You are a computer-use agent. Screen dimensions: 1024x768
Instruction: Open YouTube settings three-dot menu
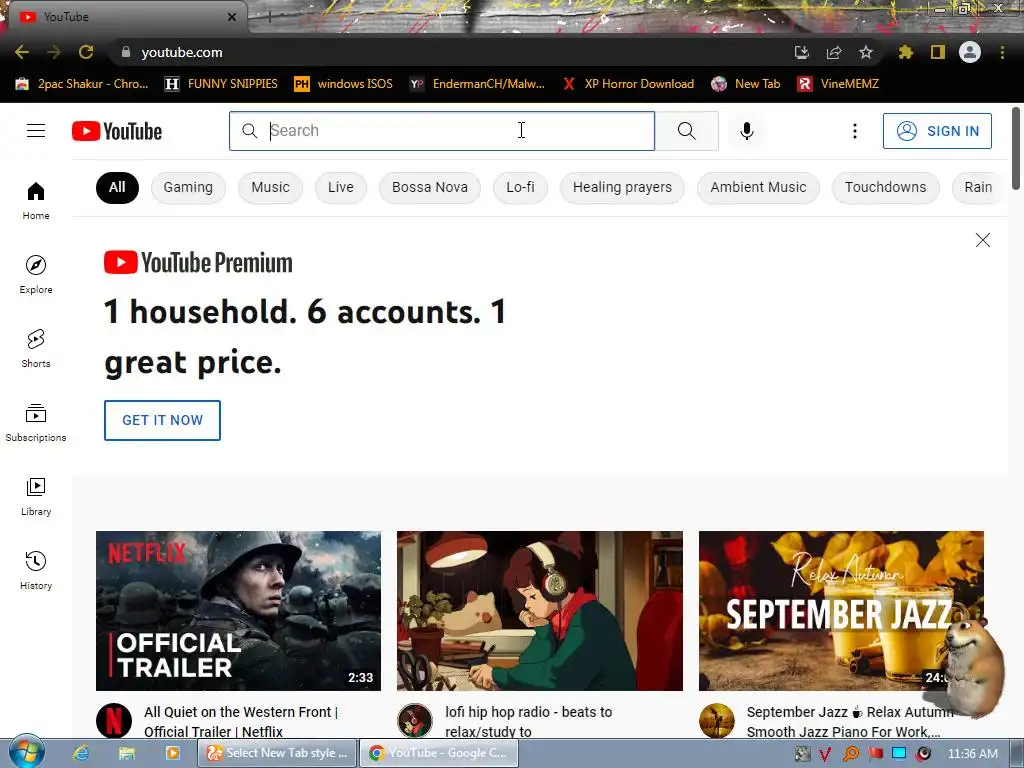tap(854, 131)
